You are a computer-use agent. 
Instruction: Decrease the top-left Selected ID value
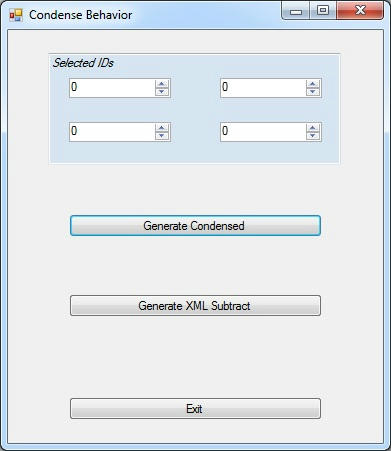pyautogui.click(x=162, y=92)
